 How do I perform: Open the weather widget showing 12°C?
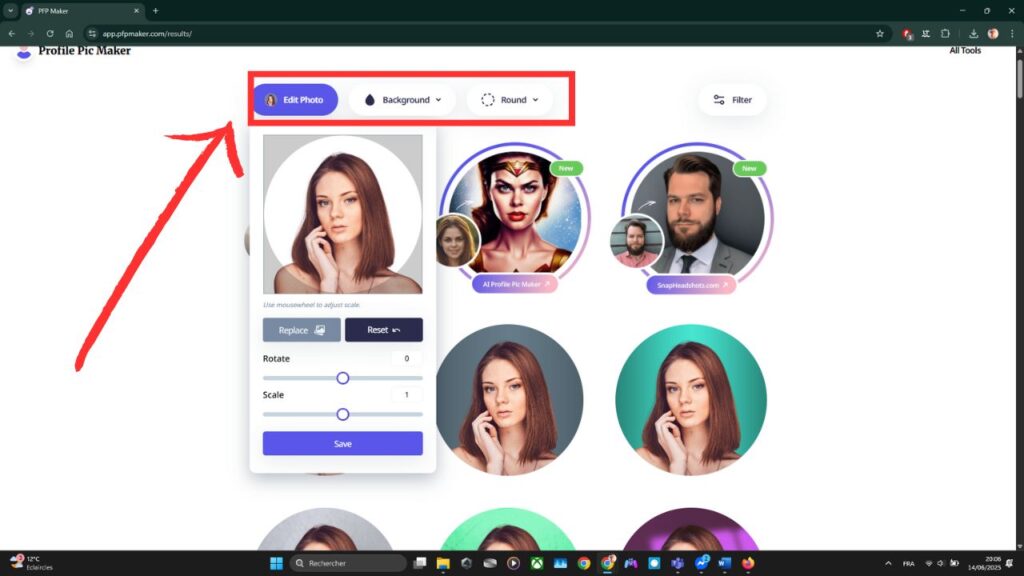pyautogui.click(x=31, y=563)
